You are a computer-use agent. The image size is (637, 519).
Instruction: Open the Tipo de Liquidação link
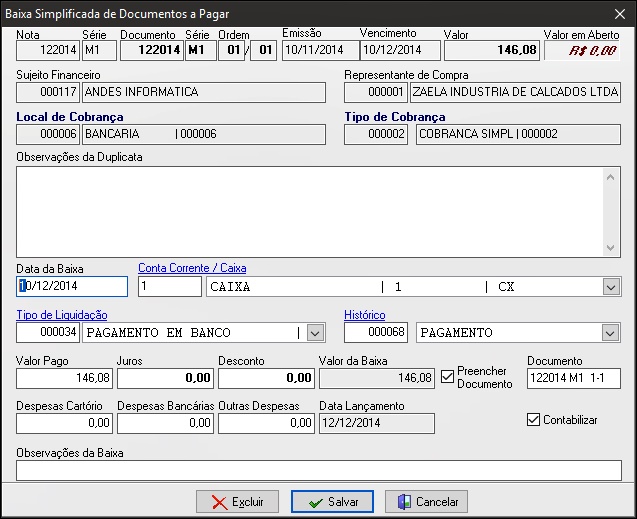62,315
